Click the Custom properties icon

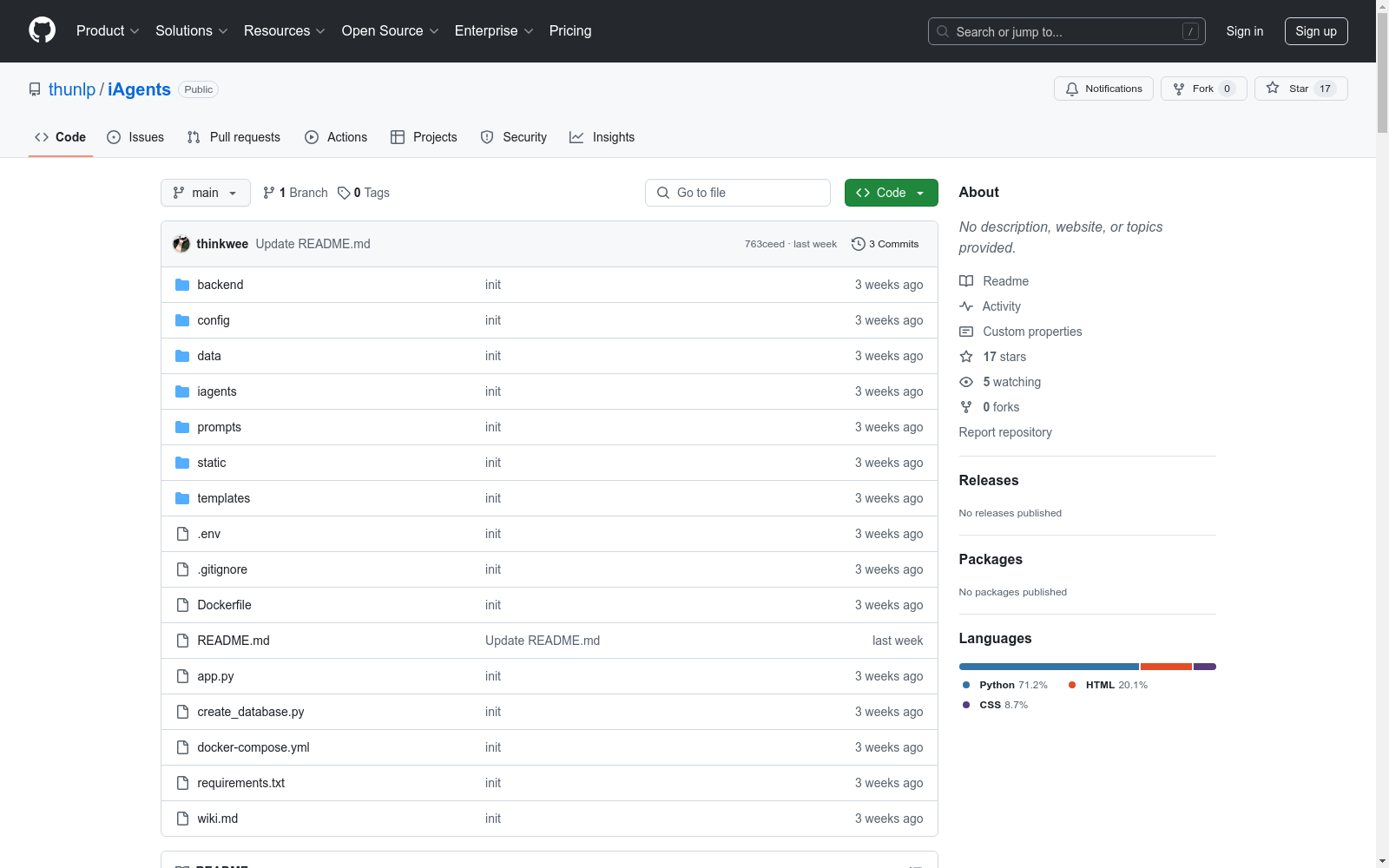(966, 332)
